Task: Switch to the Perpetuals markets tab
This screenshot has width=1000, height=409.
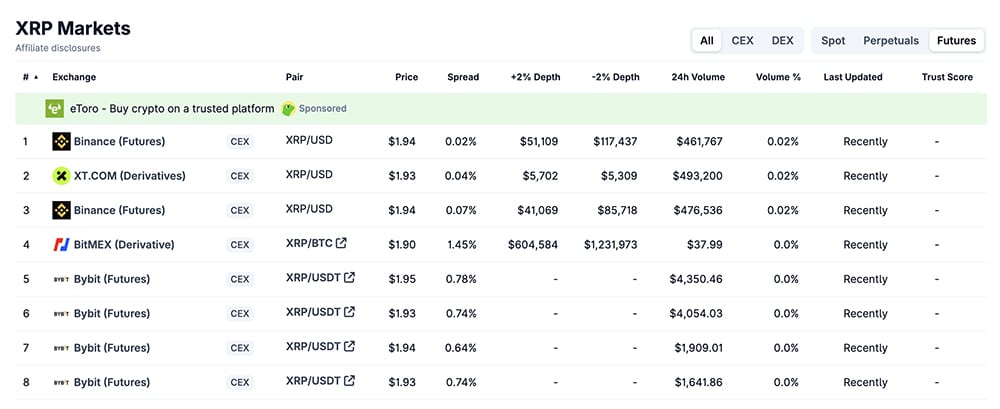Action: click(x=890, y=41)
